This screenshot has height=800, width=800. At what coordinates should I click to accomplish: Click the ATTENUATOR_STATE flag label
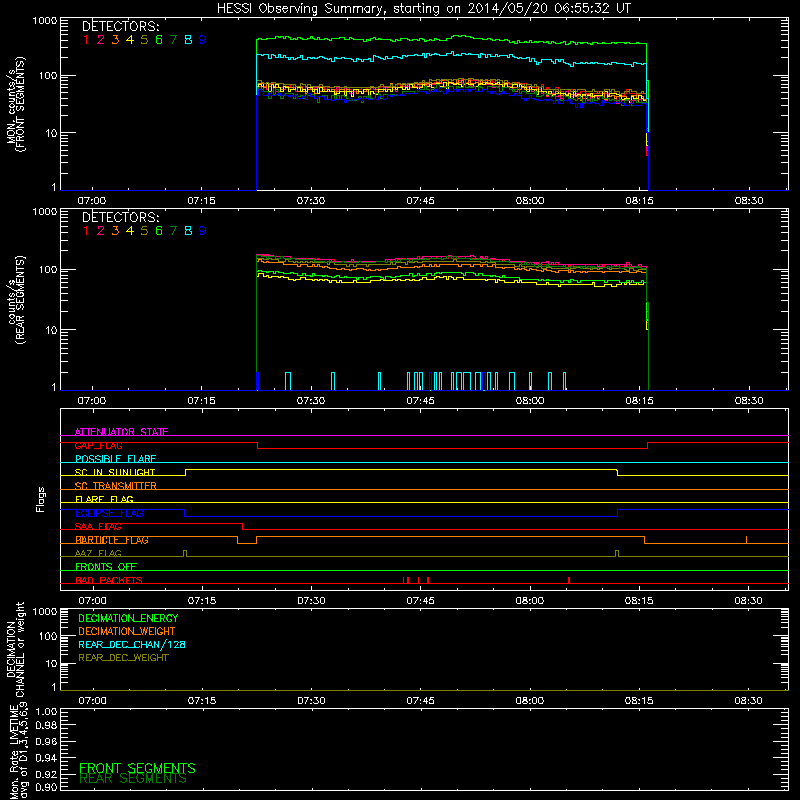tap(121, 432)
